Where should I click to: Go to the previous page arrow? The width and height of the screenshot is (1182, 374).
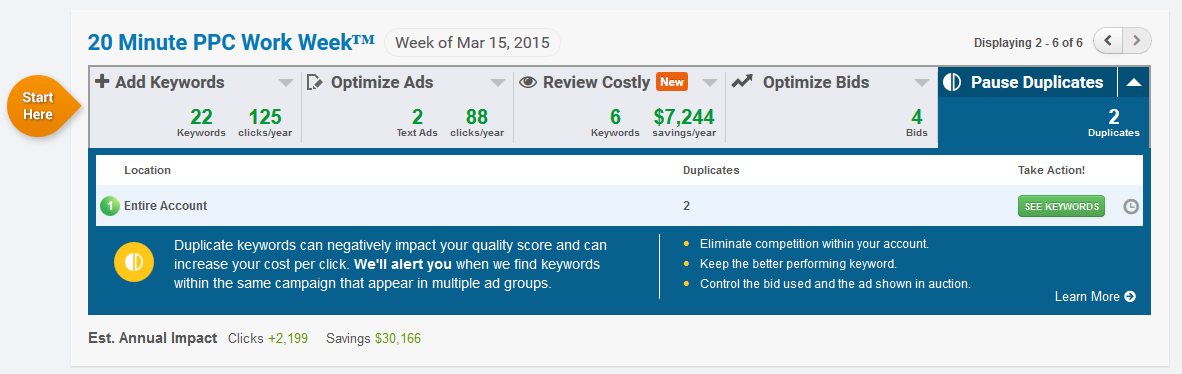1108,41
